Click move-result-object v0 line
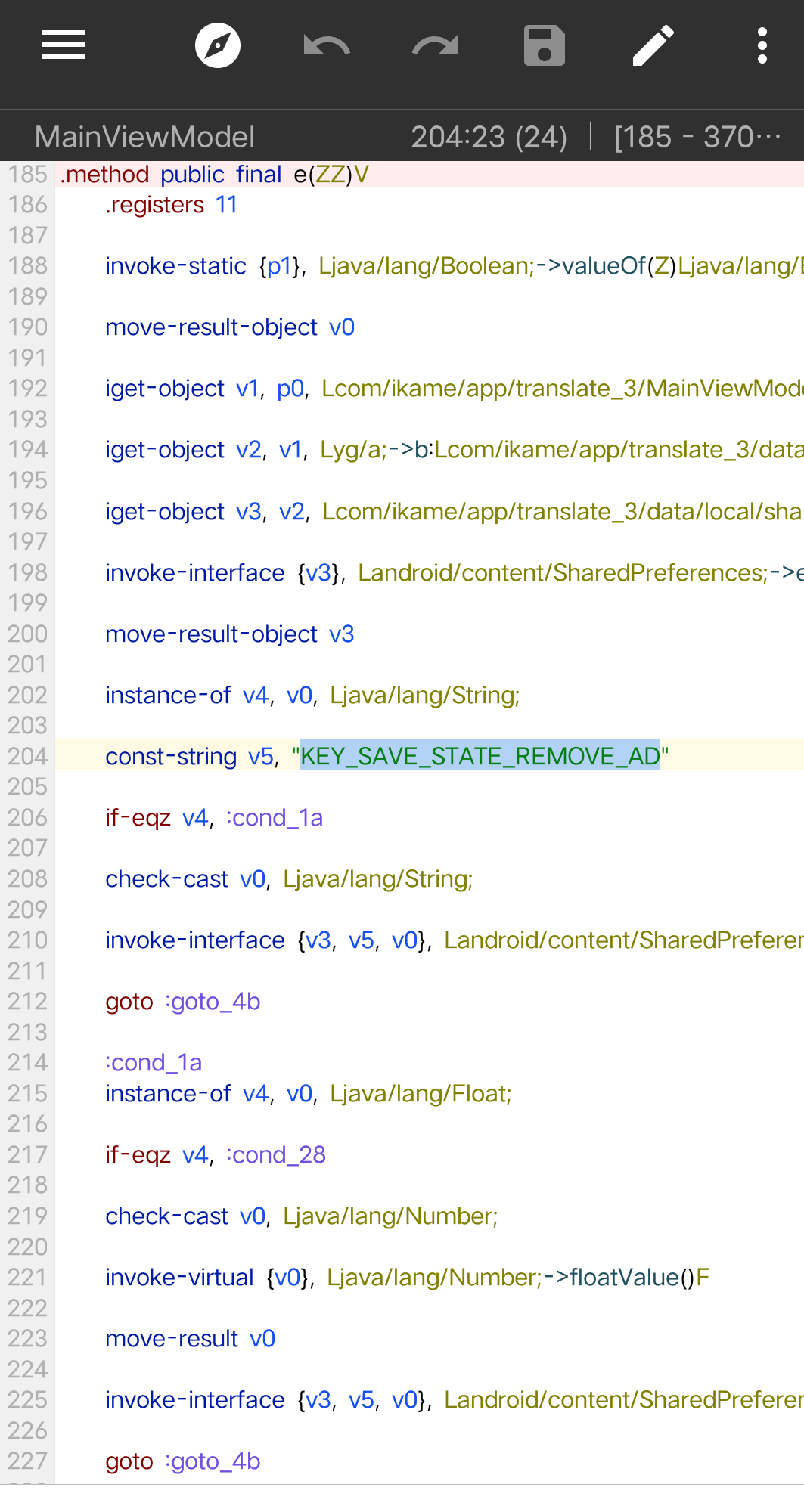 click(230, 327)
